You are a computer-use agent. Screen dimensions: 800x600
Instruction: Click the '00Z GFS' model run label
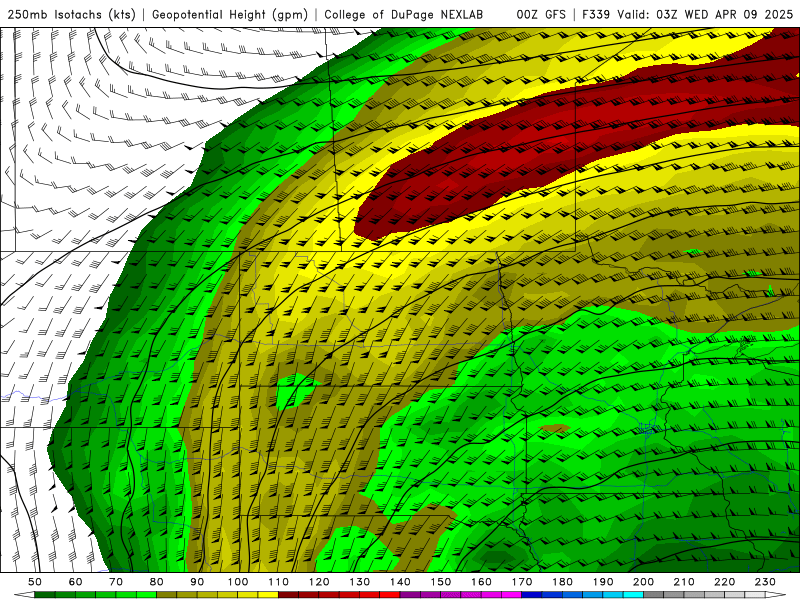coord(541,15)
